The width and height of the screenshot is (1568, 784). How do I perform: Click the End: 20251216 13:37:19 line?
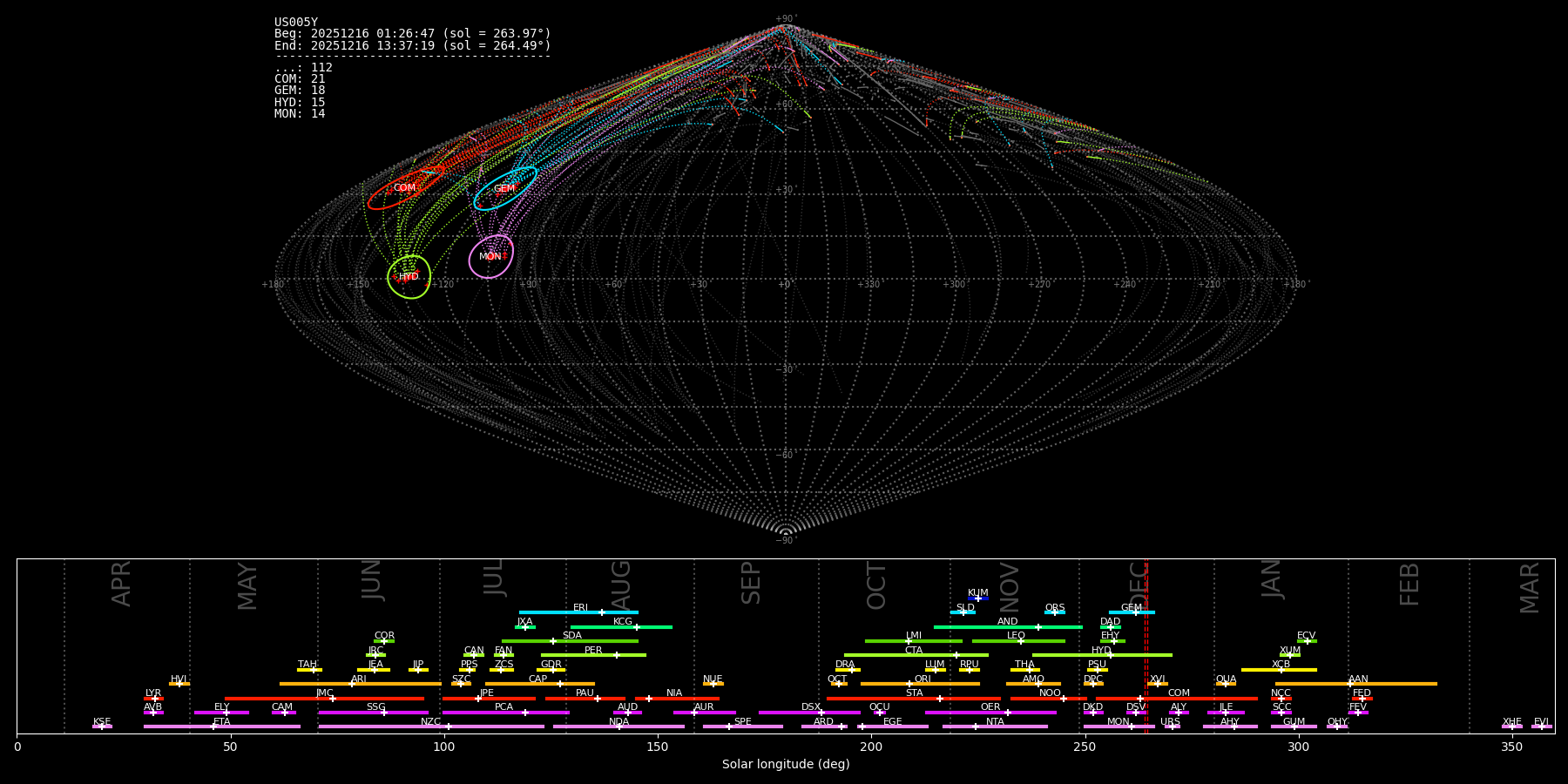click(413, 45)
